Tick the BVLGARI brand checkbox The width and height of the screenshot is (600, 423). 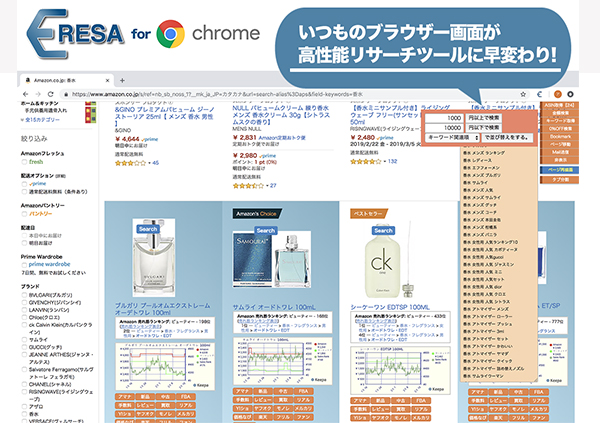pyautogui.click(x=24, y=295)
